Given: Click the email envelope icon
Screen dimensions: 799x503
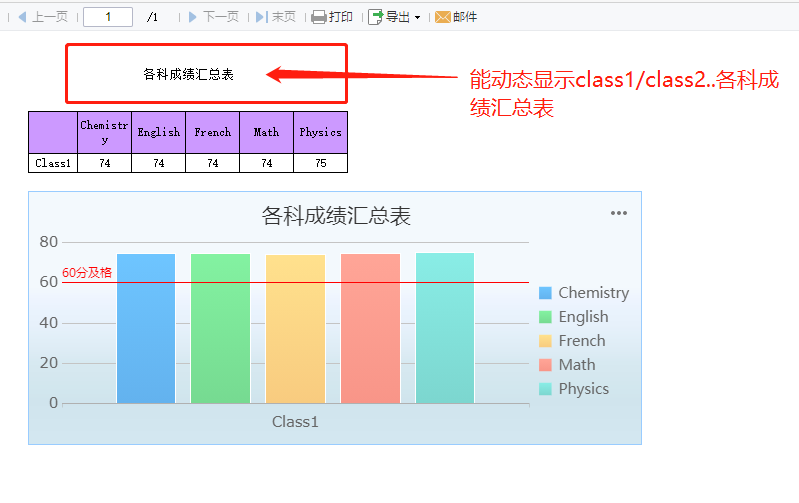Looking at the screenshot, I should point(443,17).
